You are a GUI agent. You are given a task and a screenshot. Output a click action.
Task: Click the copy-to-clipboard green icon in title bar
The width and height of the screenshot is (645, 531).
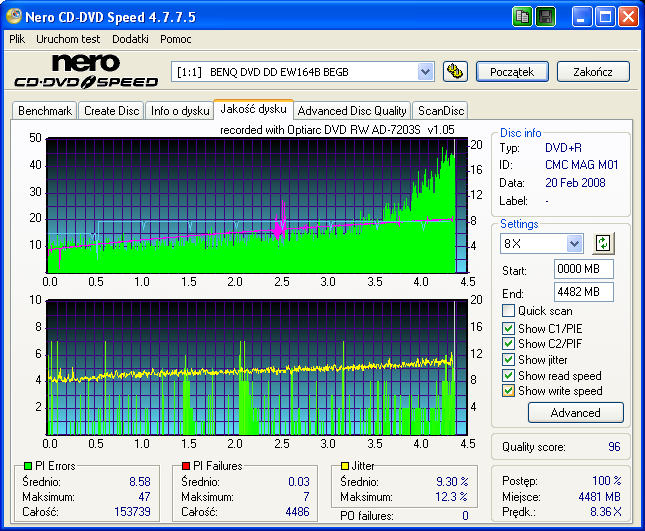[522, 17]
